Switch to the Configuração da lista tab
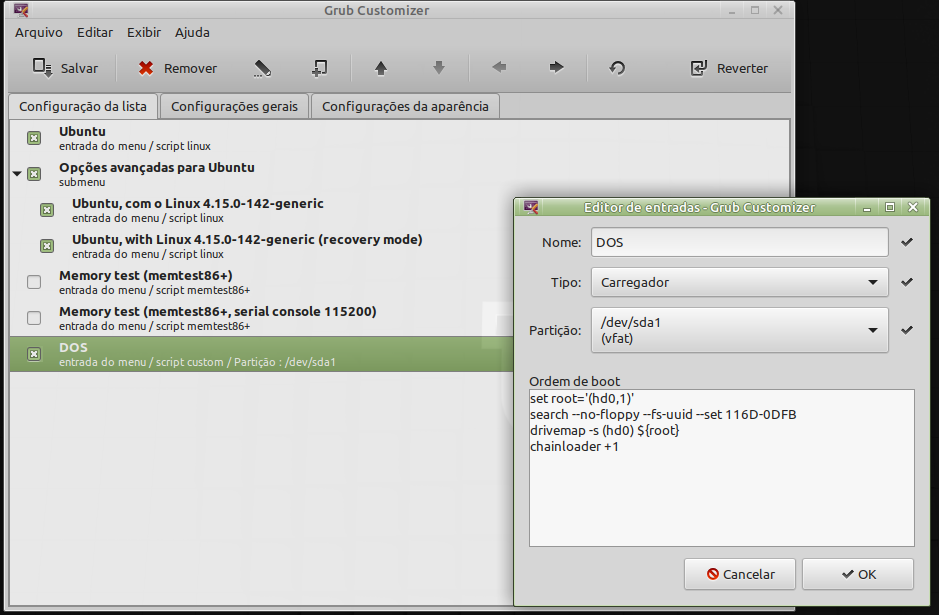939x615 pixels. tap(83, 106)
